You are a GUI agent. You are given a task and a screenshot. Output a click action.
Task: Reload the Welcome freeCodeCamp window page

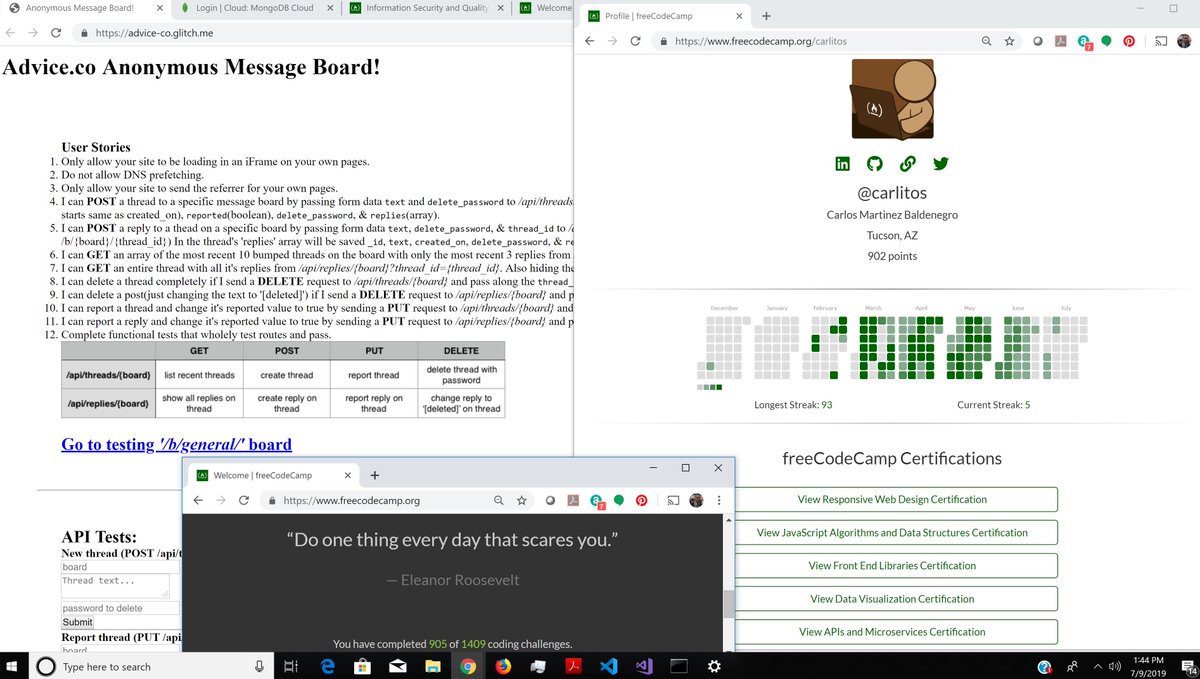[244, 500]
